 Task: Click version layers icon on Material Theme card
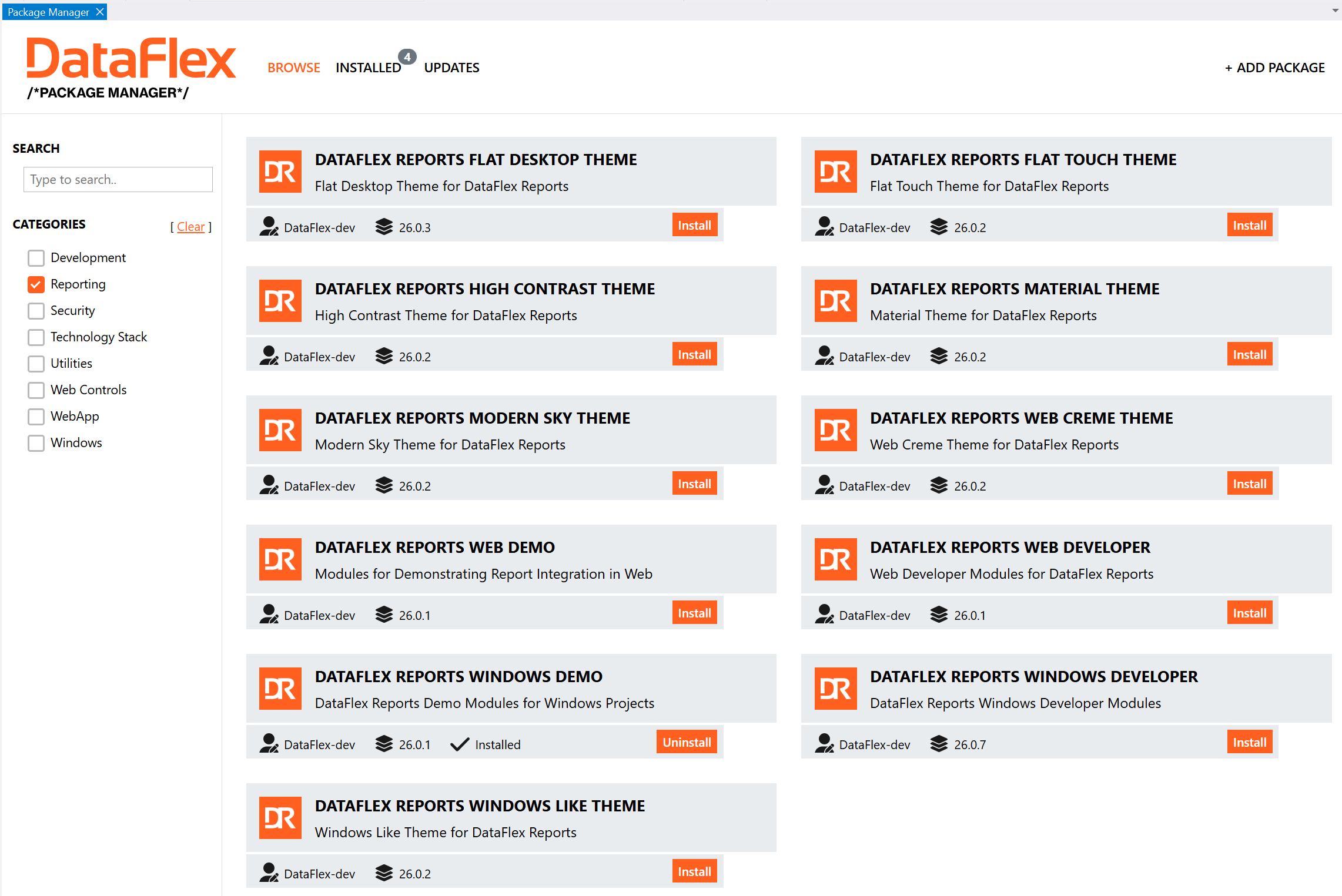939,356
